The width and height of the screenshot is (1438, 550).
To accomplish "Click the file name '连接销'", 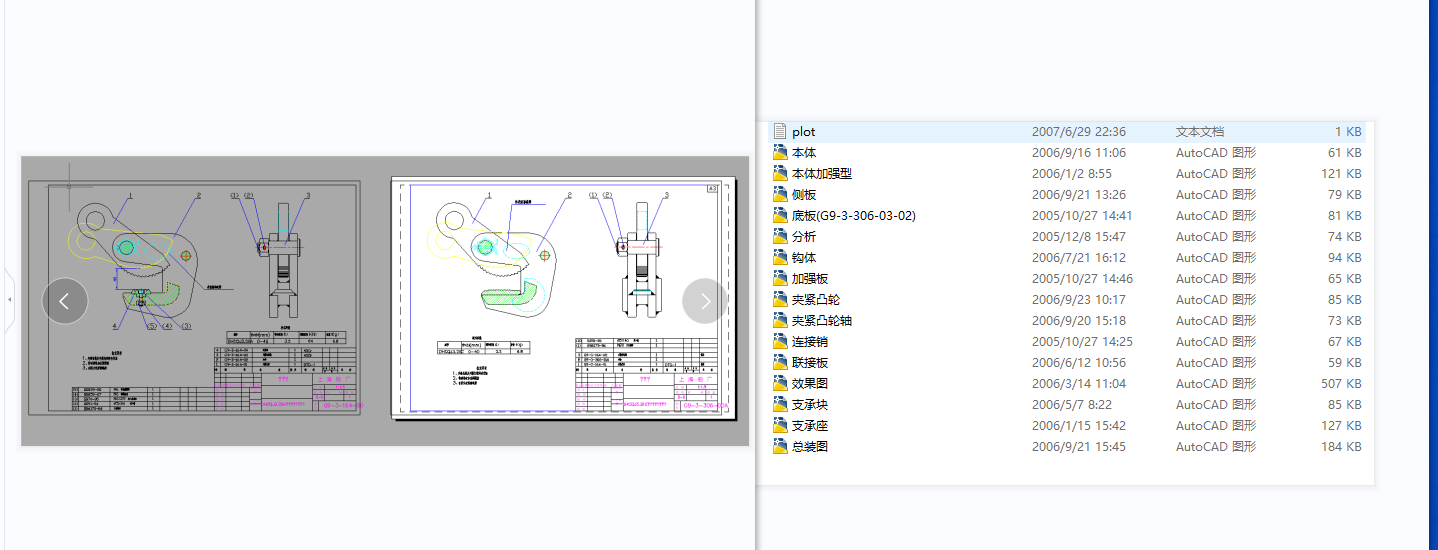I will [810, 342].
